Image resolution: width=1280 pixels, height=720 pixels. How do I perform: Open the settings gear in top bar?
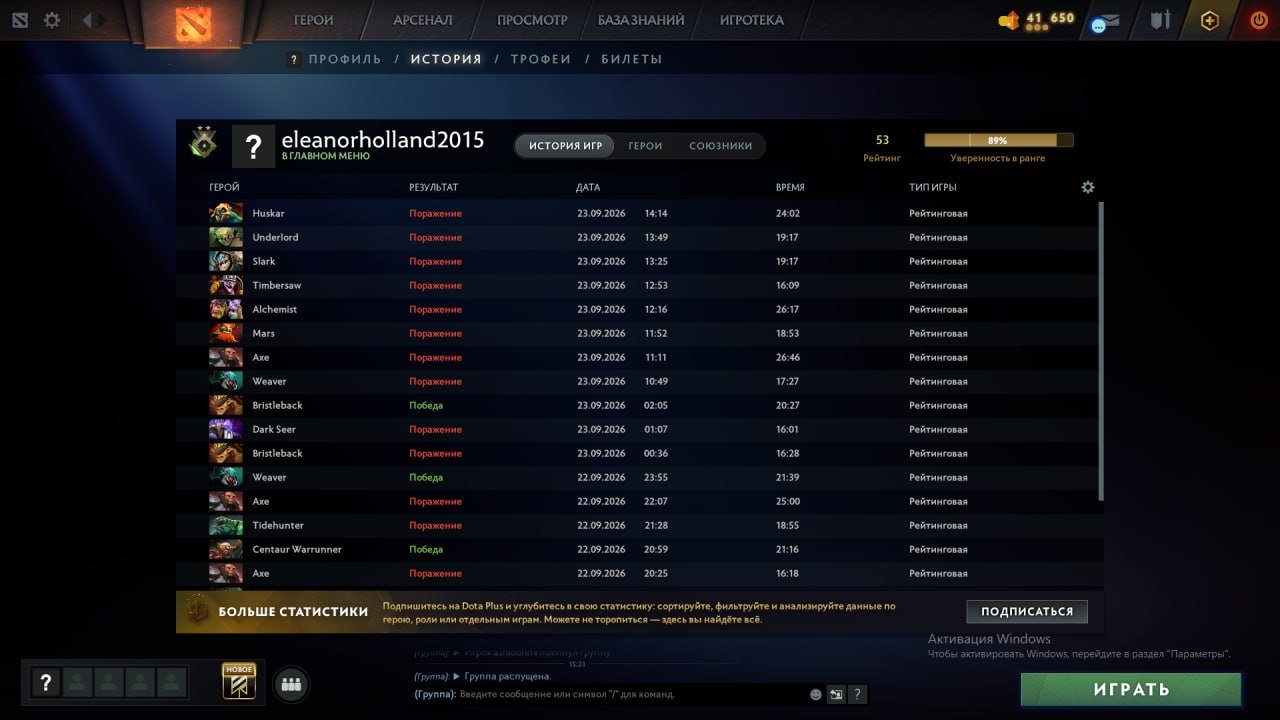click(52, 20)
